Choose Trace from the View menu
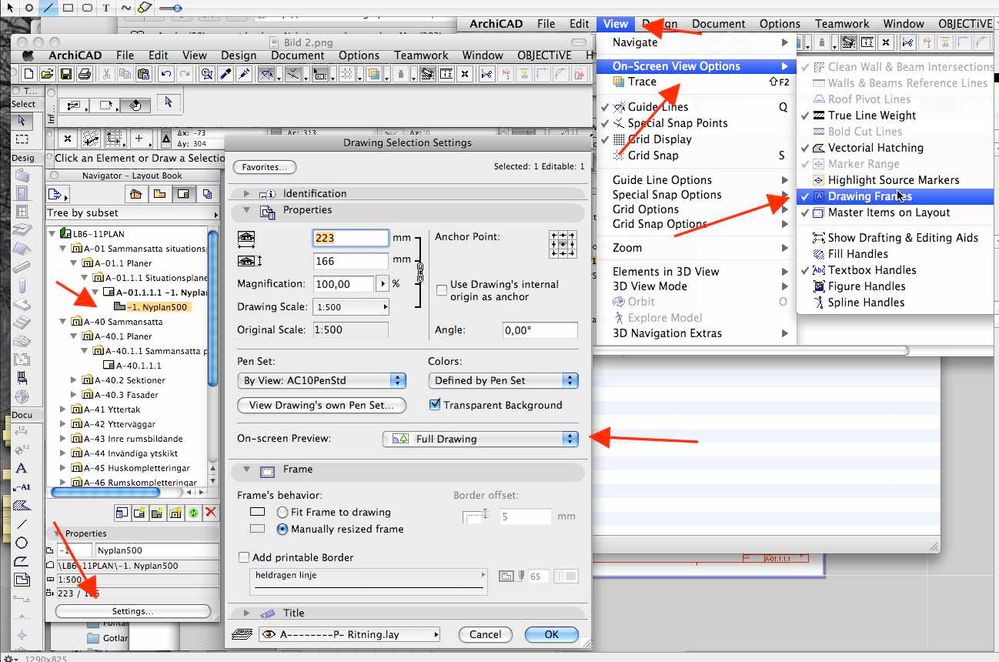Image resolution: width=999 pixels, height=662 pixels. (696, 82)
